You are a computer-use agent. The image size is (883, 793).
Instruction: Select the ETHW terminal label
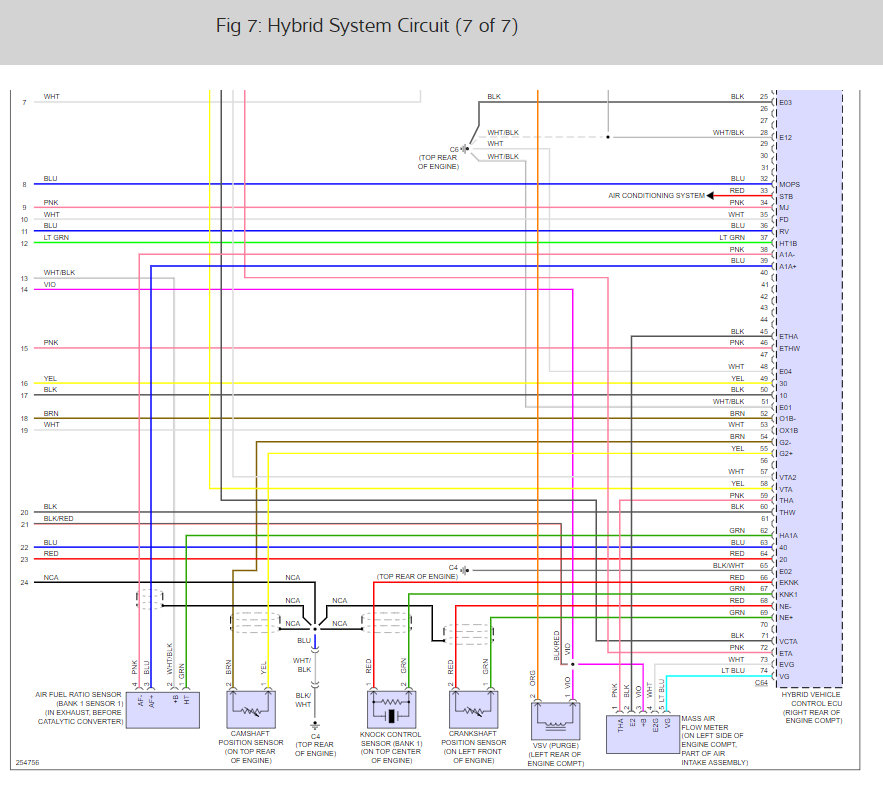pyautogui.click(x=790, y=348)
